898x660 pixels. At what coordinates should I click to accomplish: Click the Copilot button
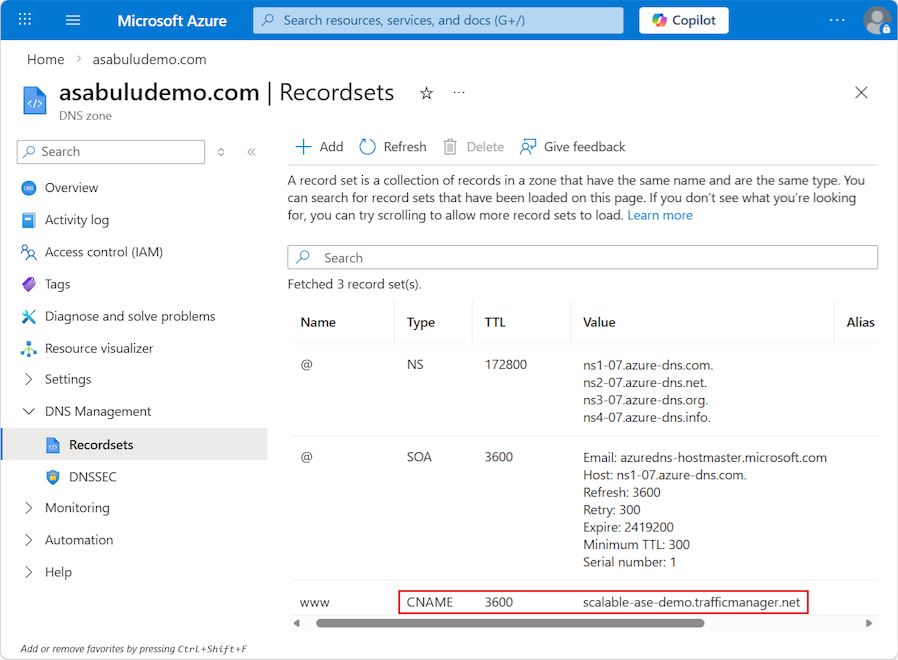click(684, 21)
